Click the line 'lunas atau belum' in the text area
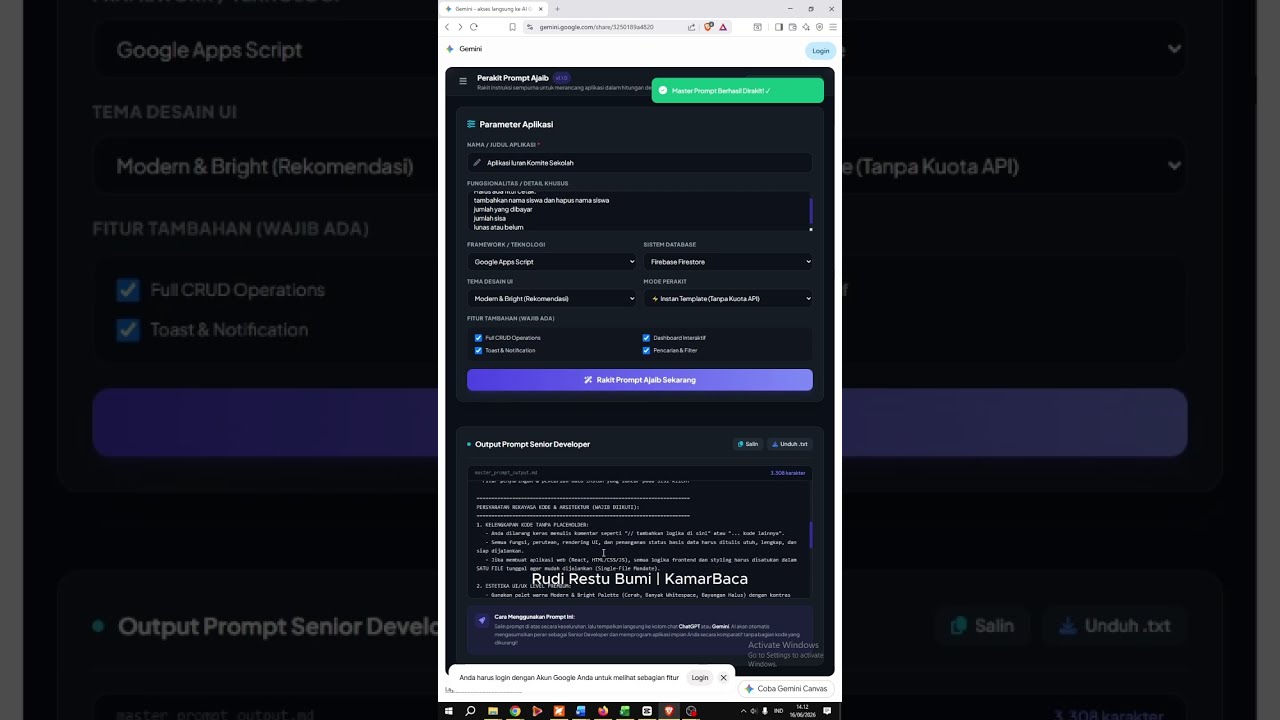 tap(499, 227)
